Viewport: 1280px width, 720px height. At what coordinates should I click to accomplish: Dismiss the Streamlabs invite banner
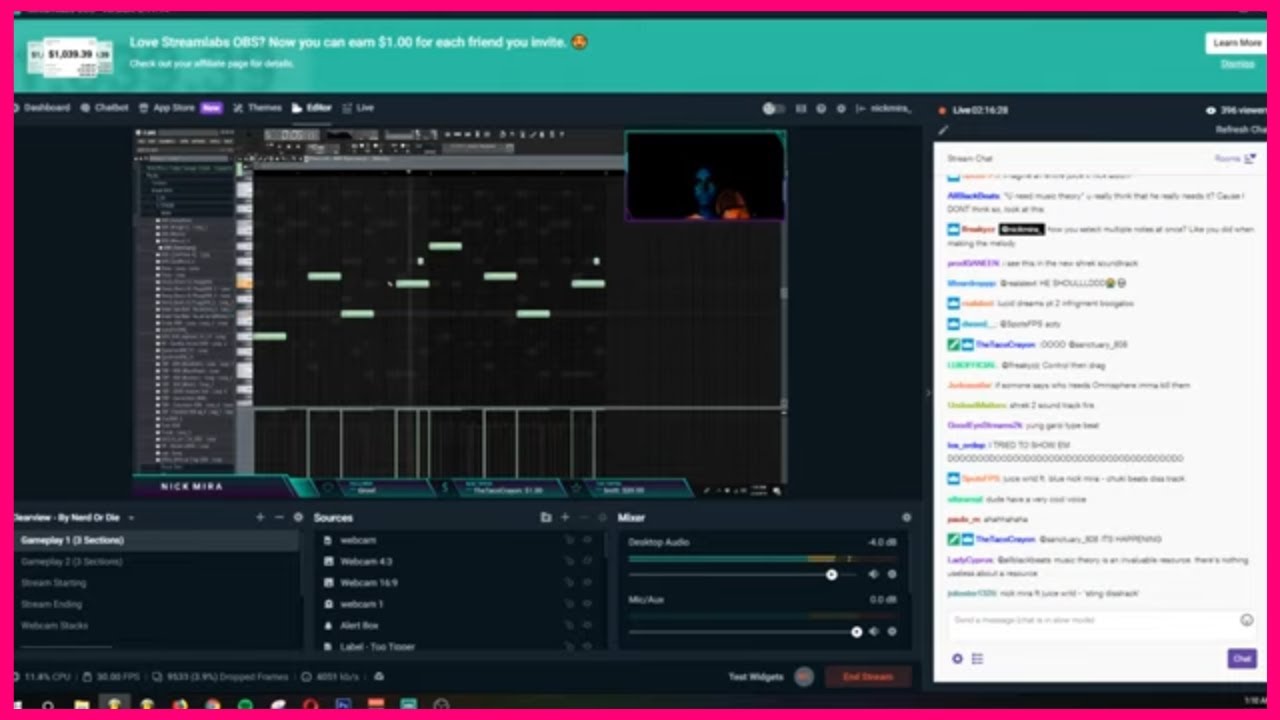click(x=1237, y=64)
